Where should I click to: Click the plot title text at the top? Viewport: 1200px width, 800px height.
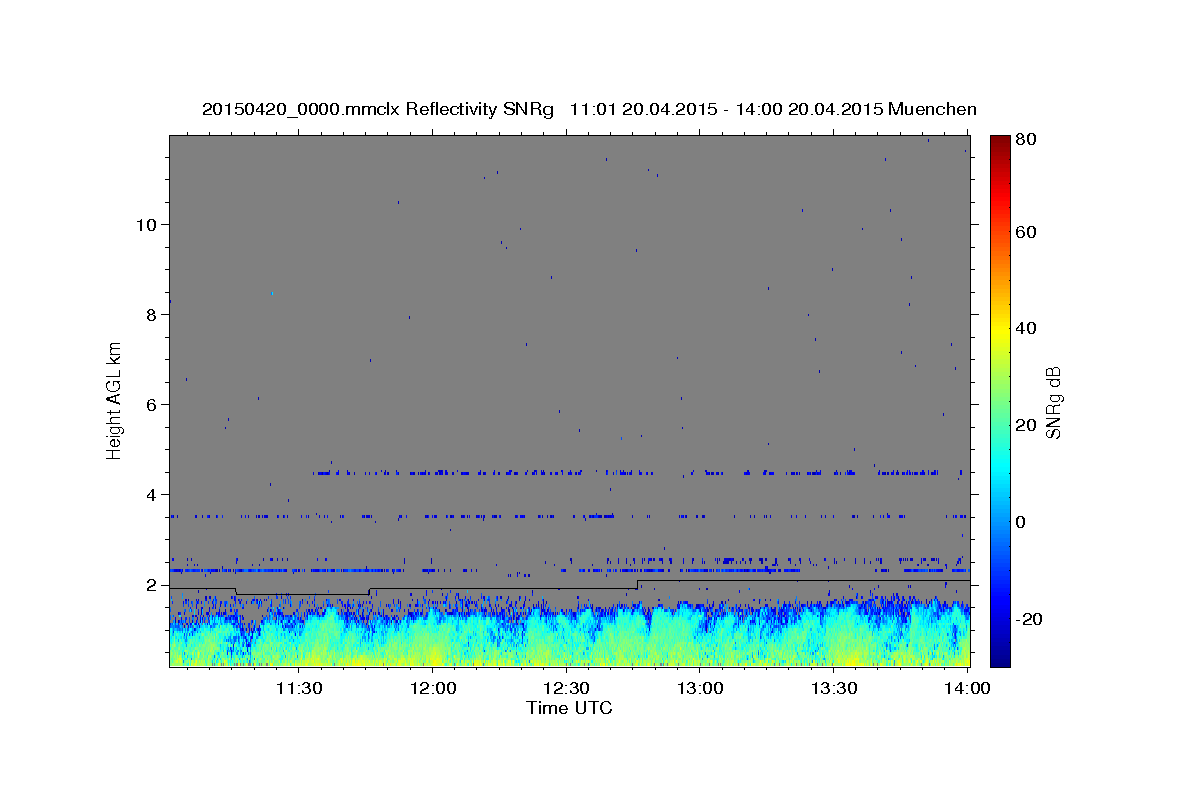[x=589, y=109]
